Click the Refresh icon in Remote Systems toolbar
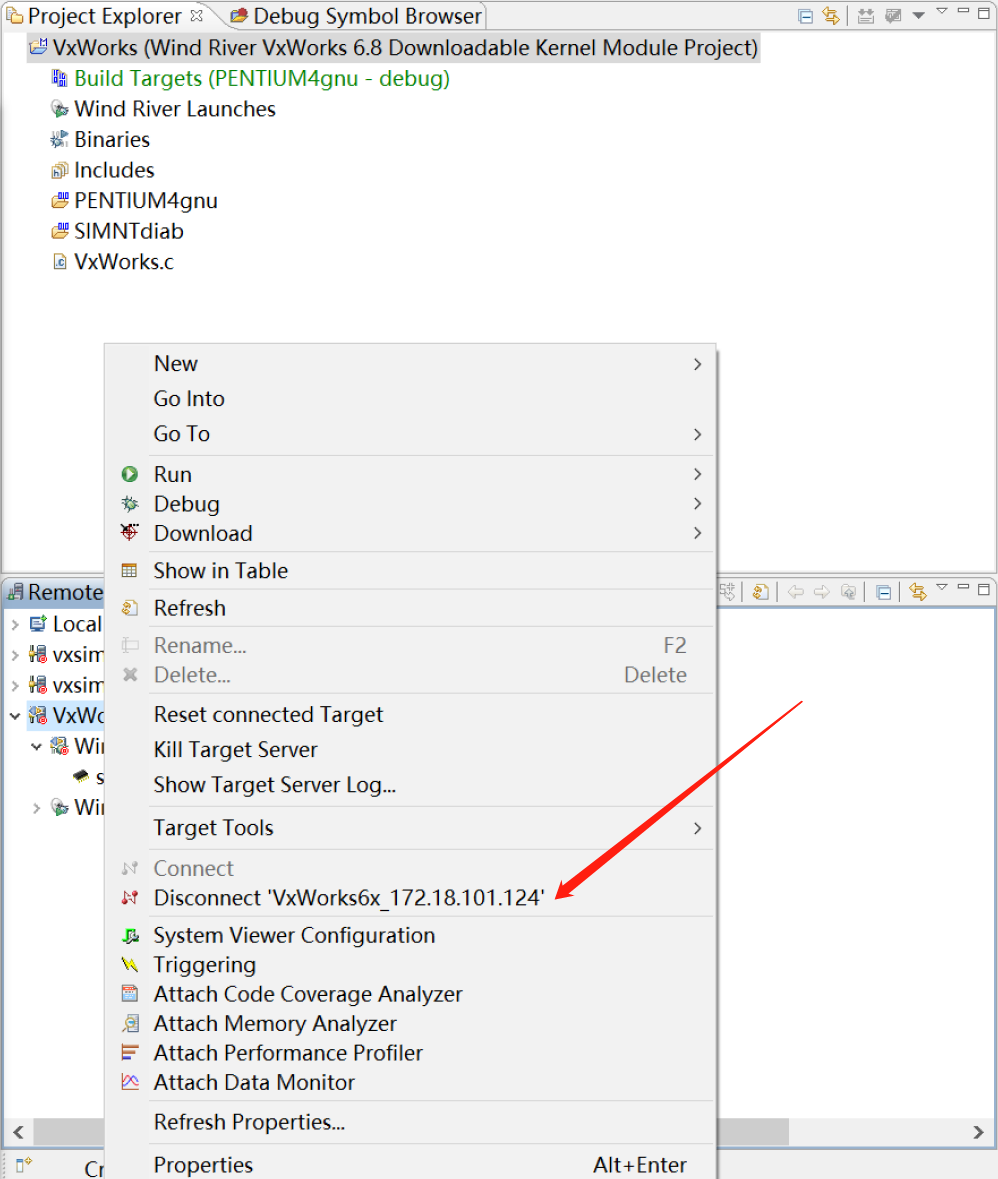This screenshot has height=1179, width=998. [x=760, y=592]
